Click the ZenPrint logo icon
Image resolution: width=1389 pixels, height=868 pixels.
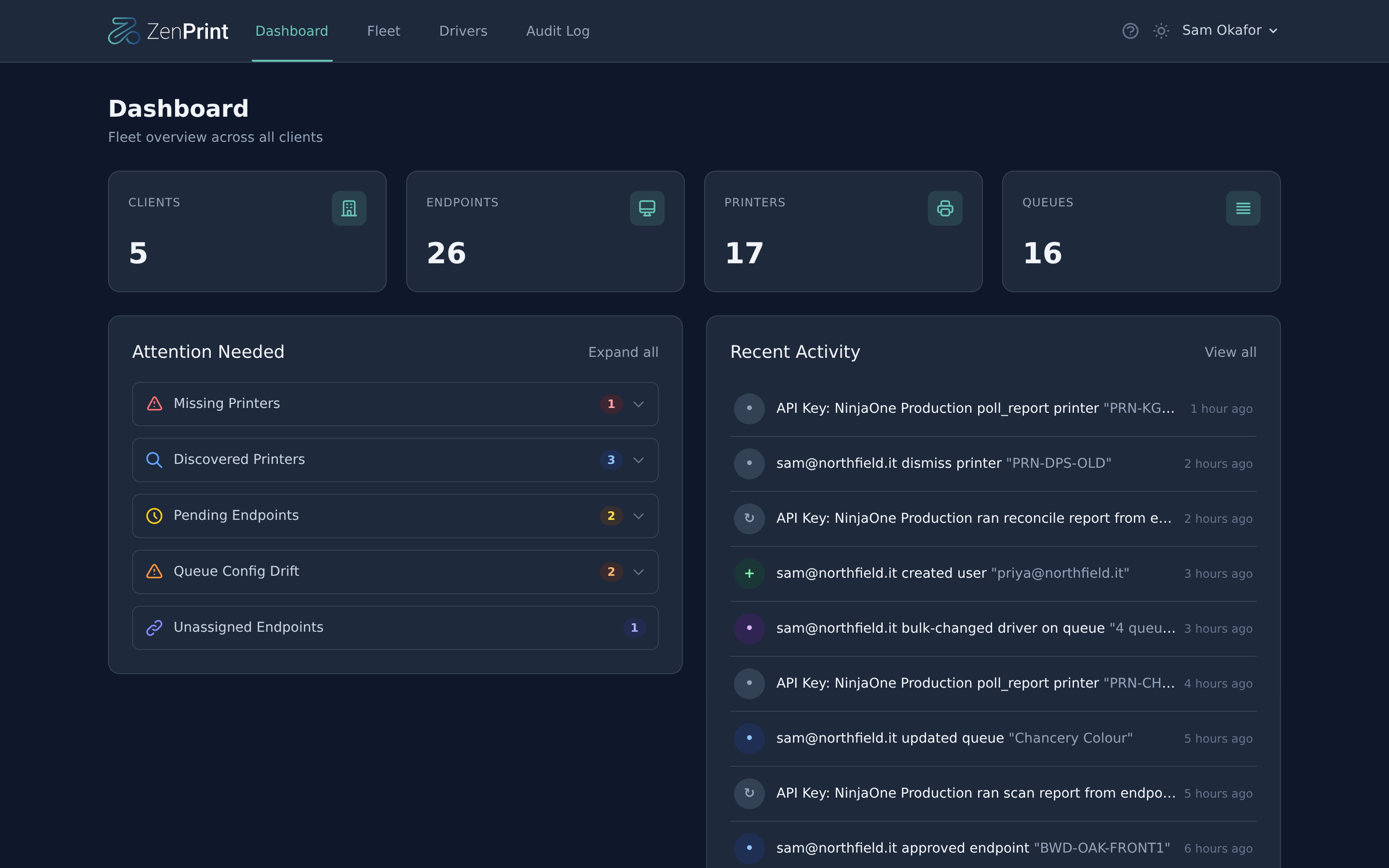pos(123,31)
